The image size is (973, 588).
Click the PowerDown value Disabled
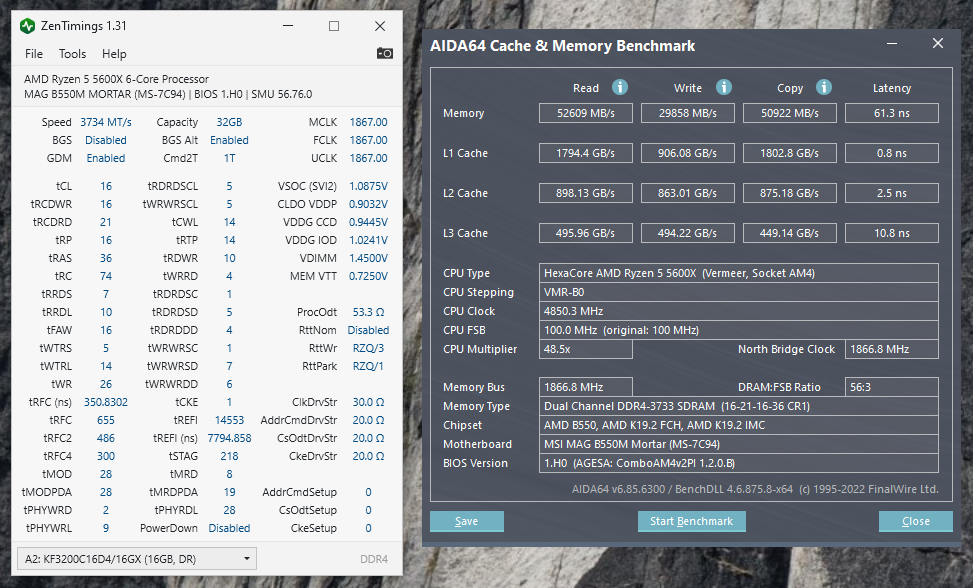click(x=229, y=528)
